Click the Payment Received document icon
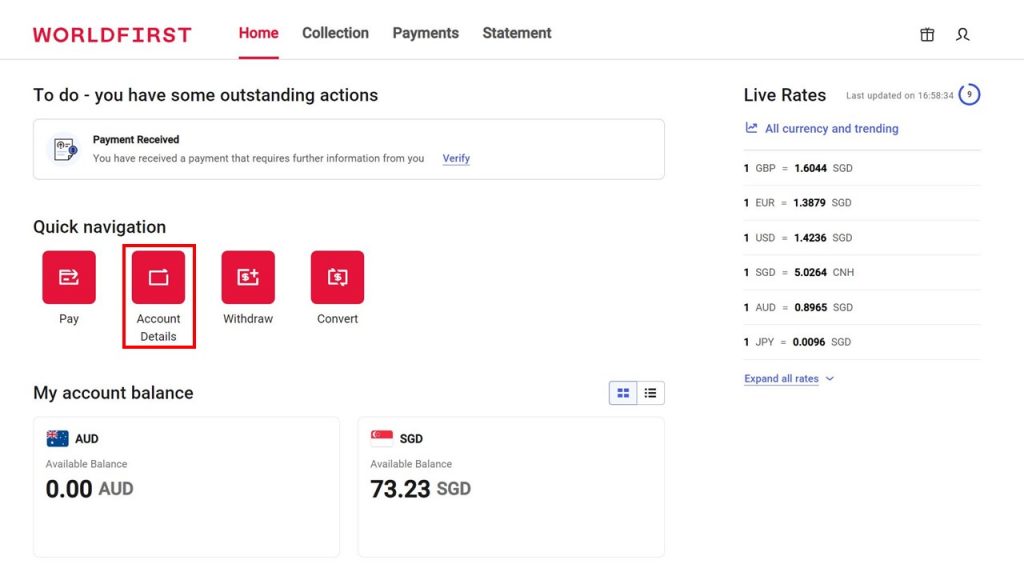 click(x=65, y=149)
